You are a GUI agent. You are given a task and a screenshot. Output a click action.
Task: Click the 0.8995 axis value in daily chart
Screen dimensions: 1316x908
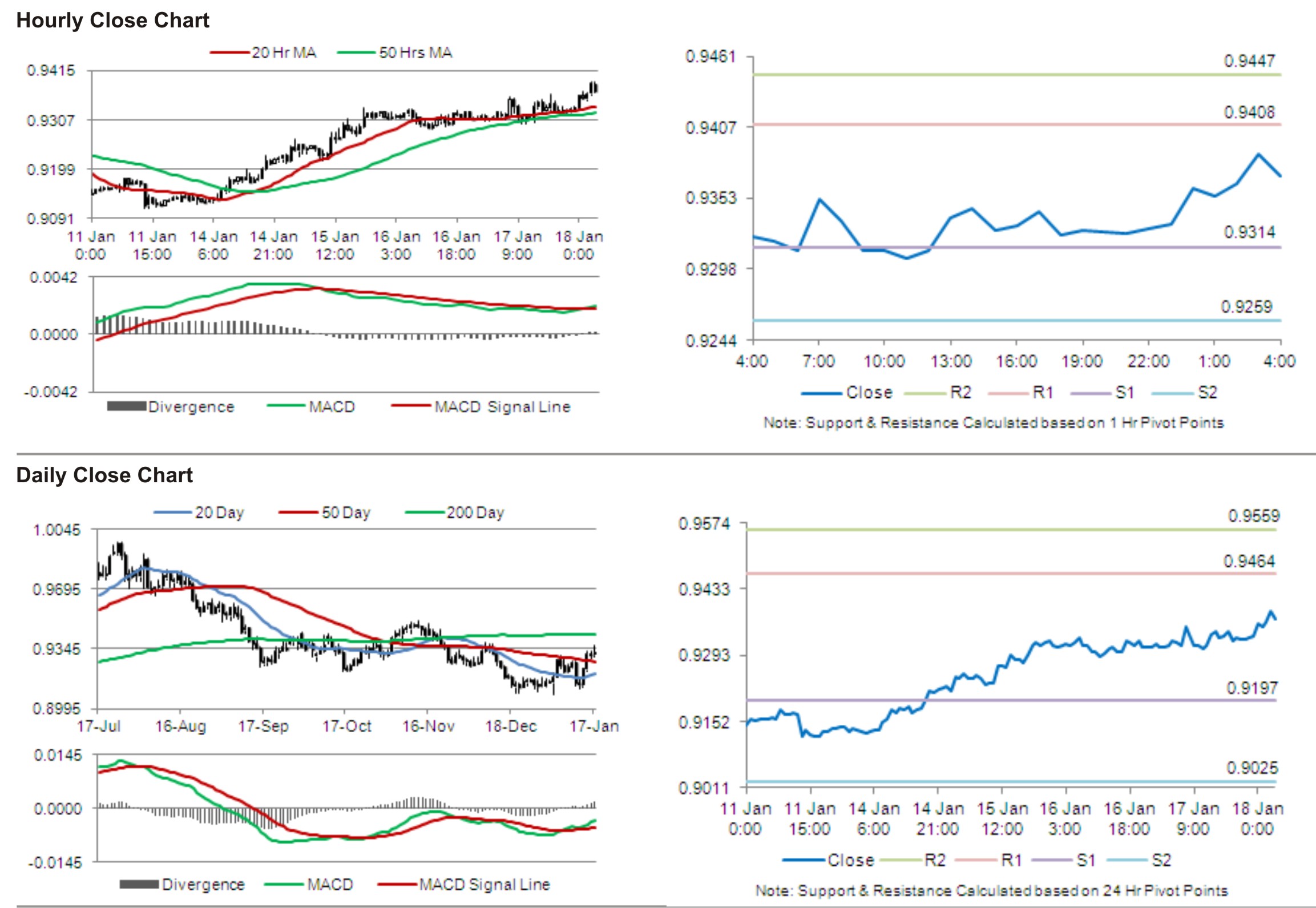click(x=57, y=708)
